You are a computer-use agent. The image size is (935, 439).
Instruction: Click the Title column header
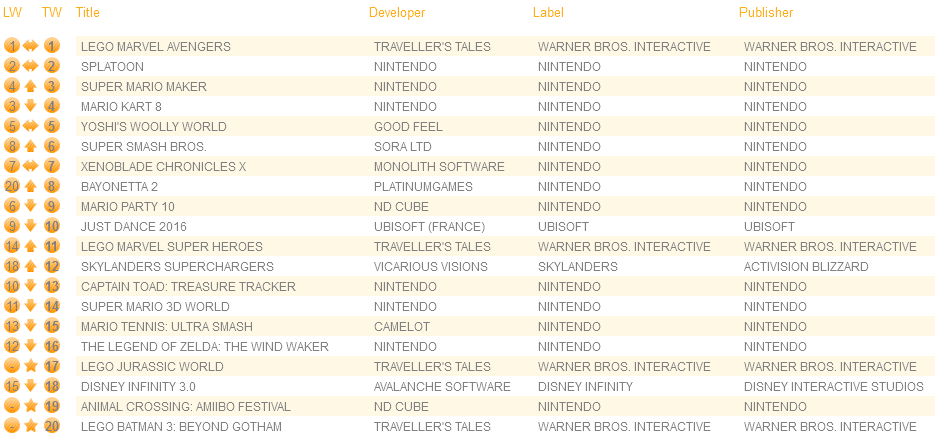click(88, 13)
